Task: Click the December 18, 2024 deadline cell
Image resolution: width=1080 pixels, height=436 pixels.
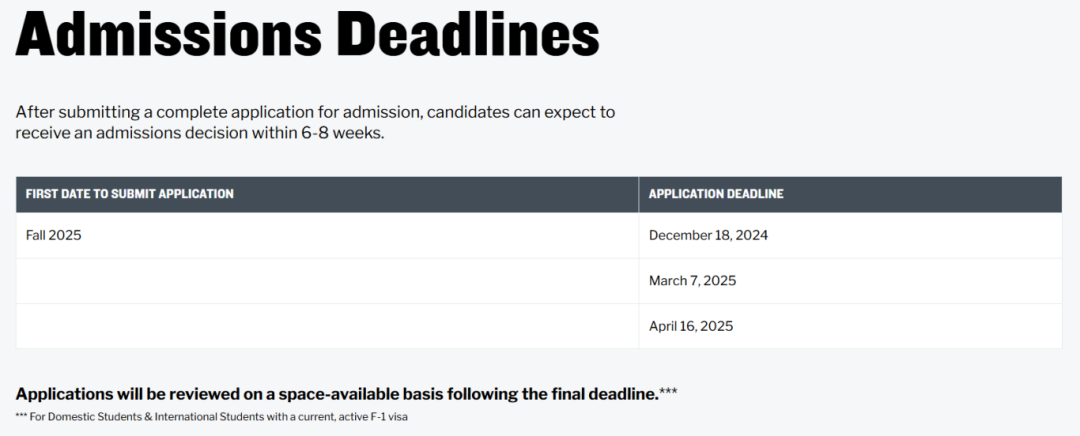Action: 850,236
